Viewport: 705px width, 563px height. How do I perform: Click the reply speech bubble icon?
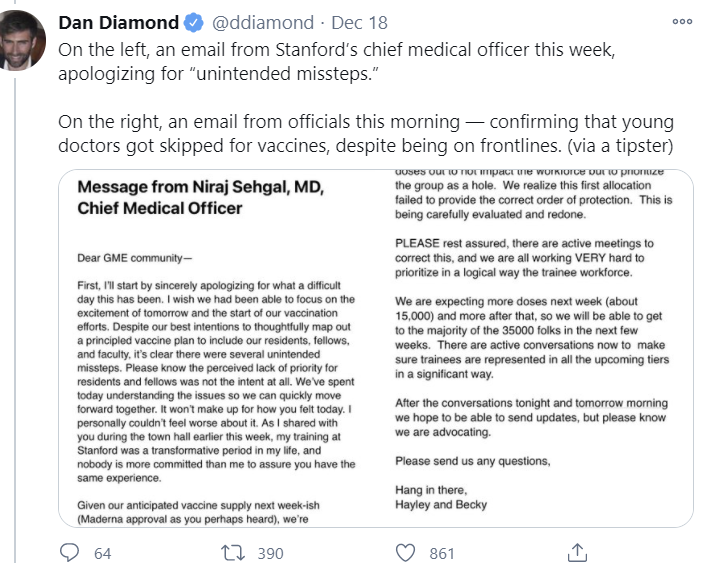(x=69, y=552)
